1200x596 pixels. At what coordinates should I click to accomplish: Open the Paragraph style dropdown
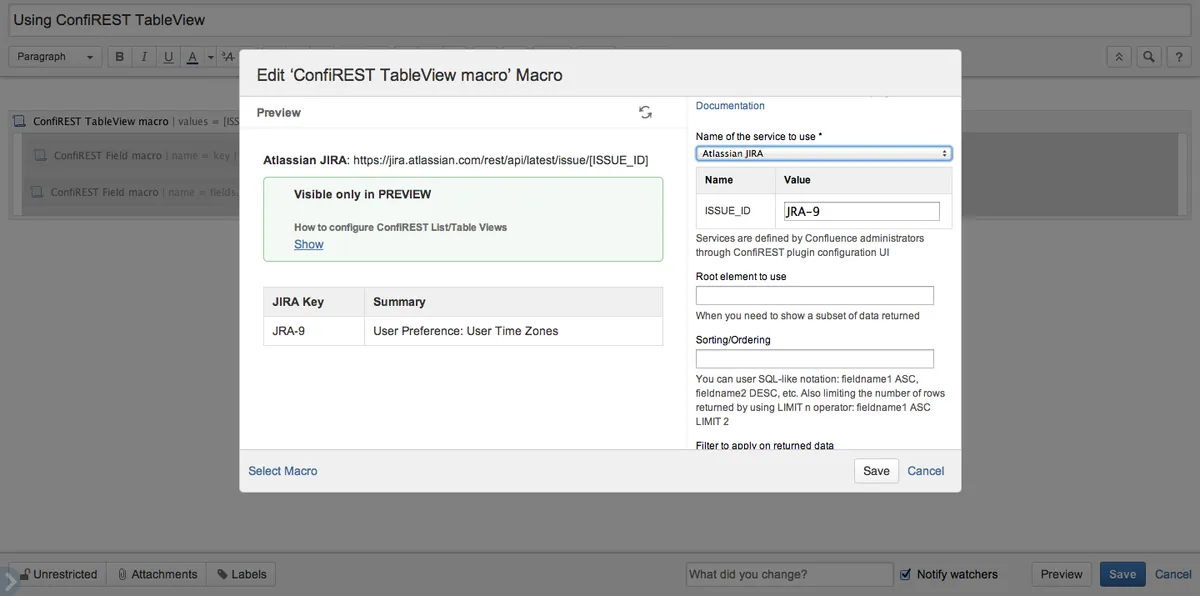point(55,57)
